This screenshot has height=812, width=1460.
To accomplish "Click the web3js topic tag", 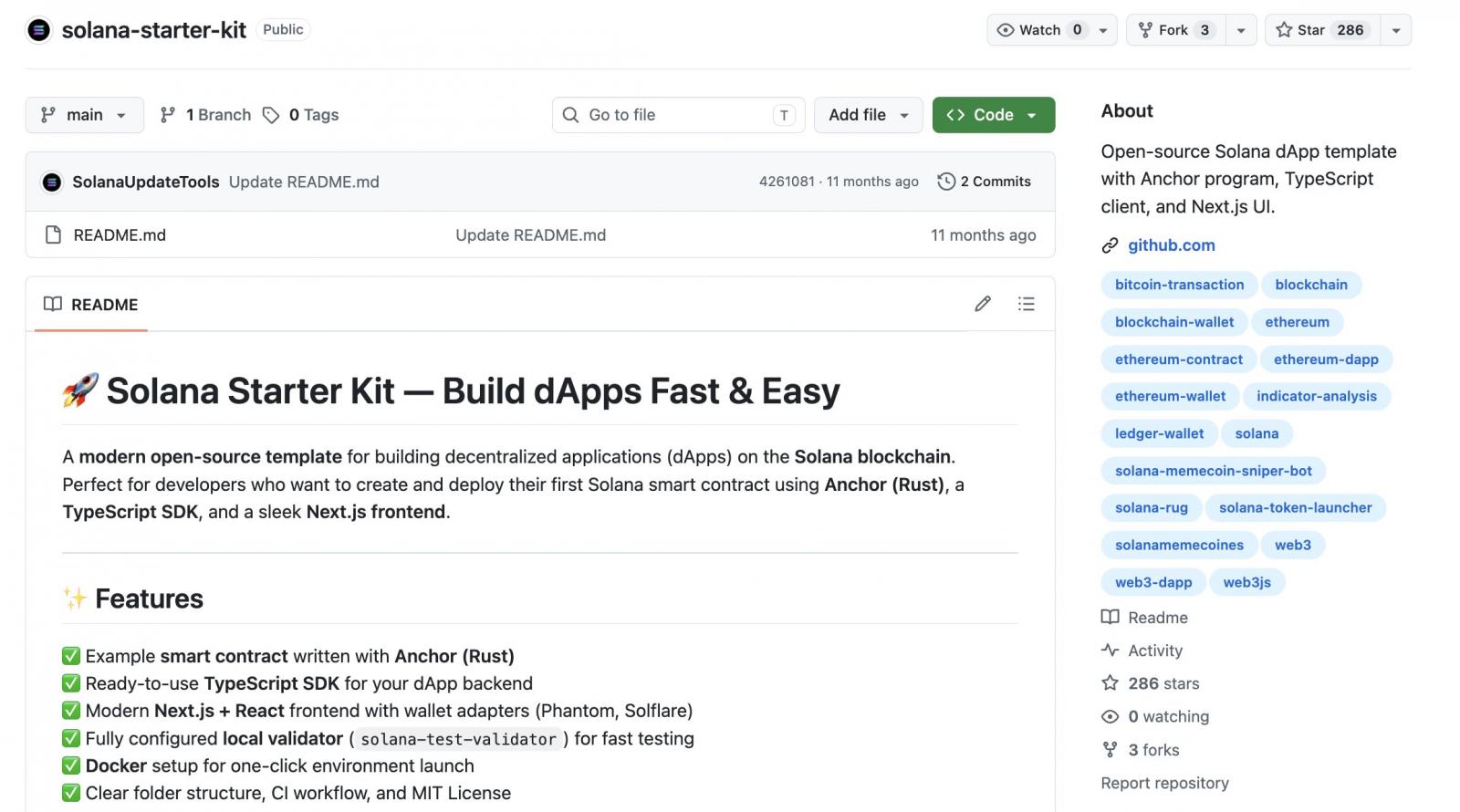I will 1247,582.
